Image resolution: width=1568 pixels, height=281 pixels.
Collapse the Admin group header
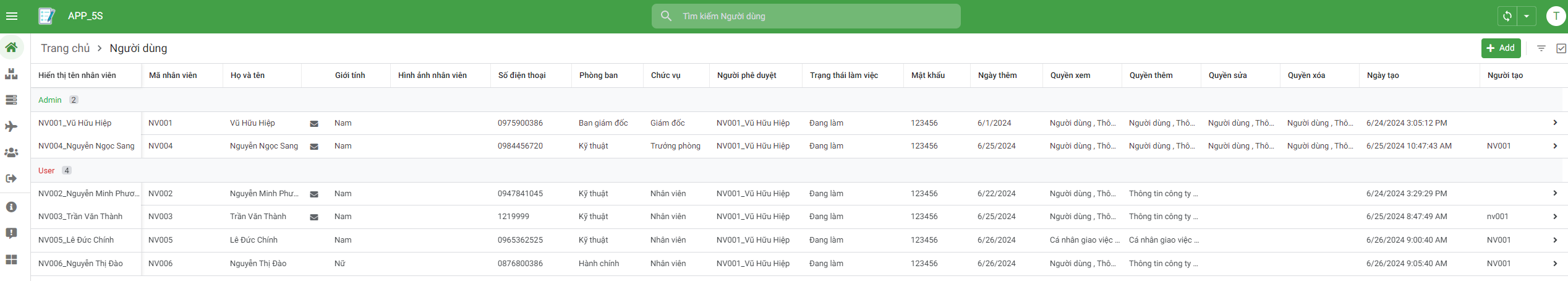tap(50, 100)
